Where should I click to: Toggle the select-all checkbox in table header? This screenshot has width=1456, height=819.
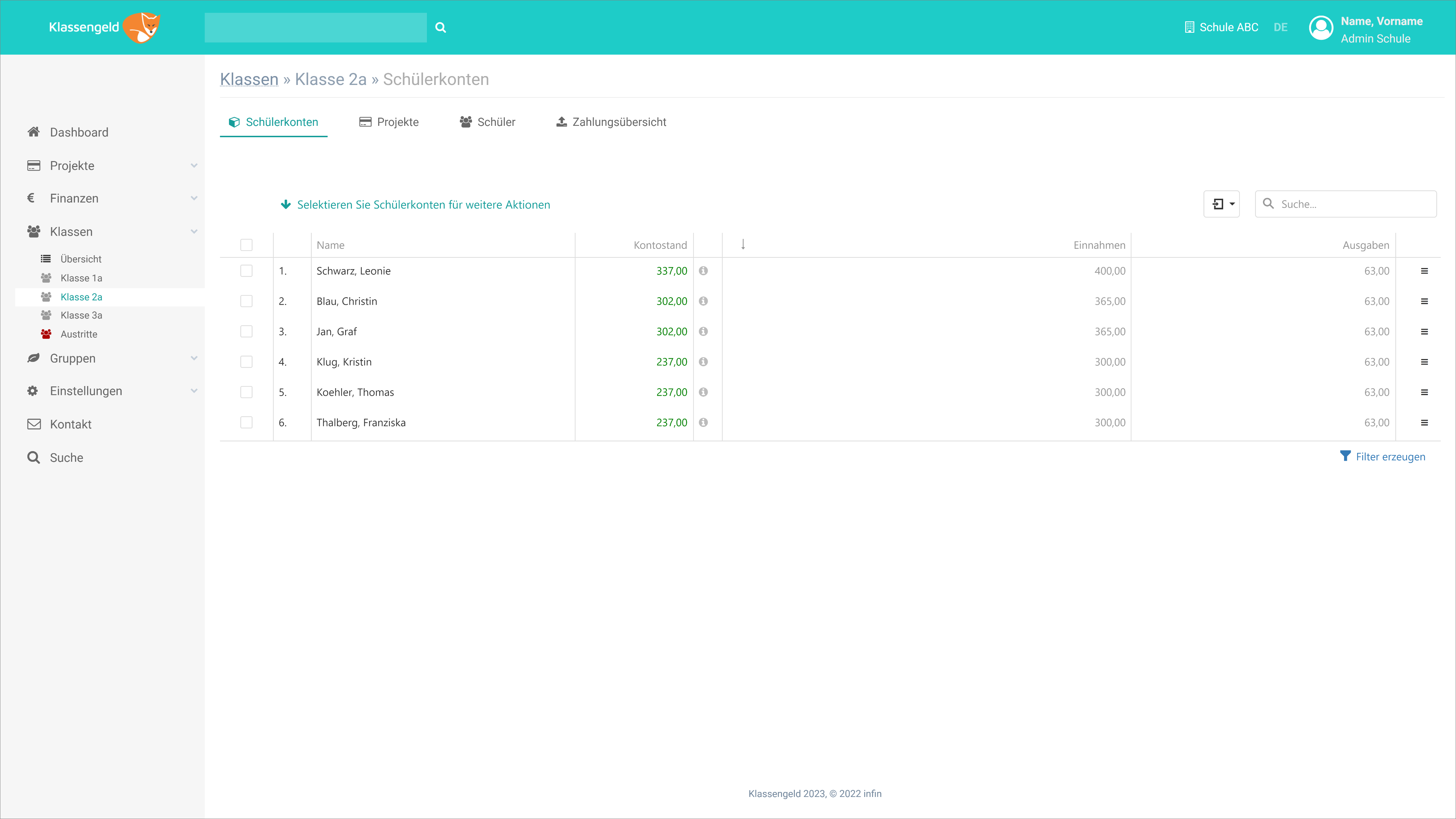246,245
